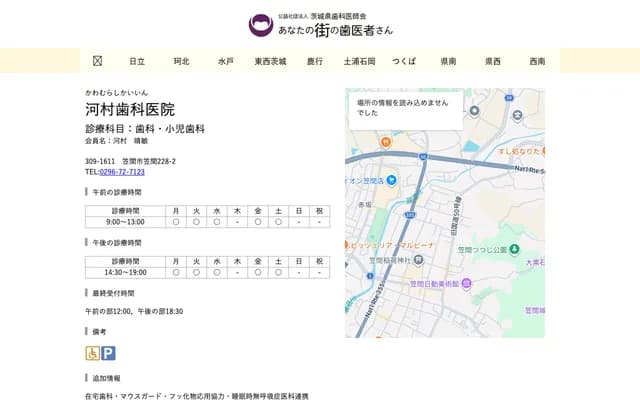Viewport: 640px width, 400px height.
Task: Click the イオン笠間店 shopping pin on map
Action: click(391, 180)
